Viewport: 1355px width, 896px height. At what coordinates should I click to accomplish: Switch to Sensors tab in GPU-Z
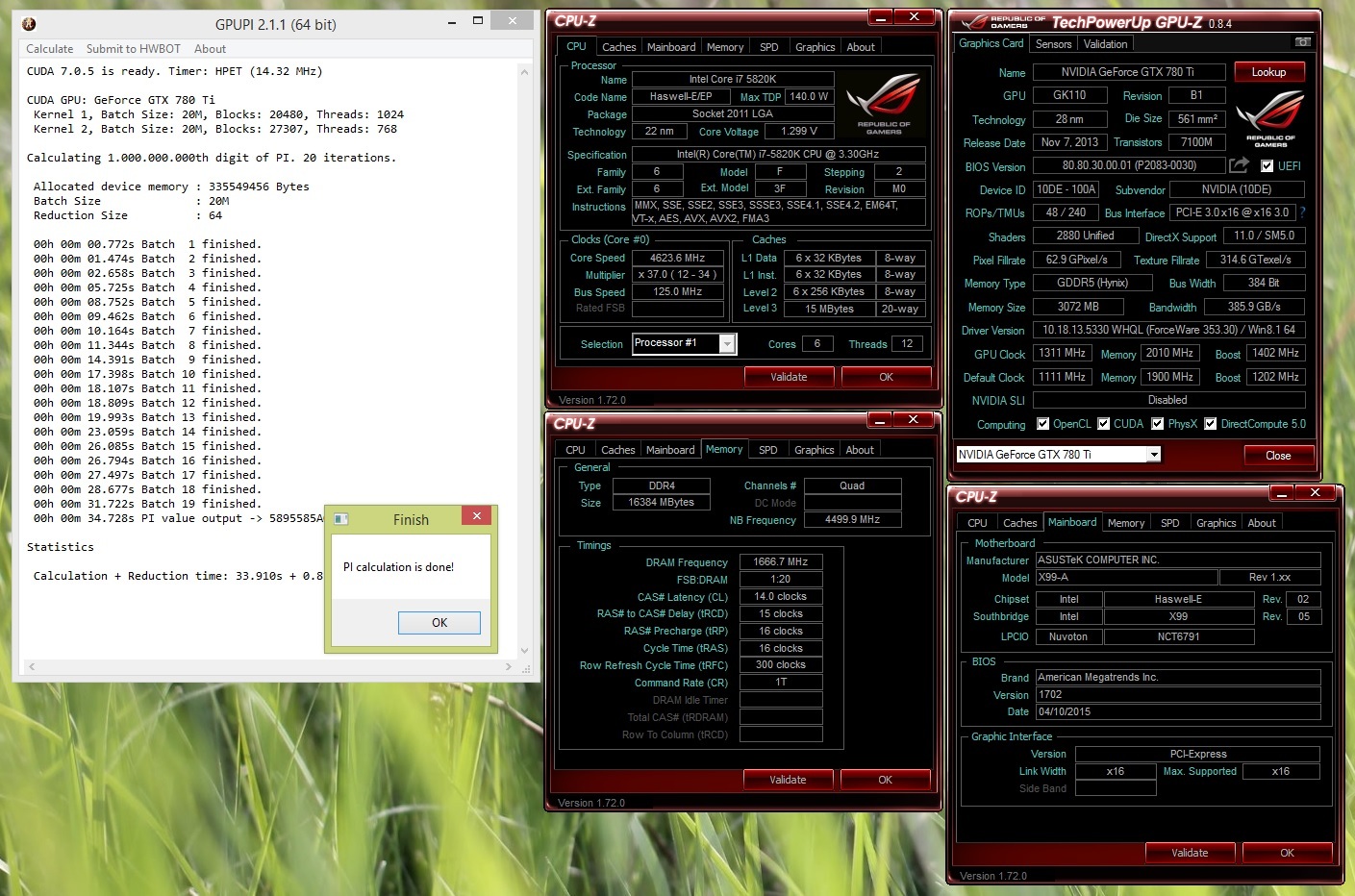(x=1053, y=44)
